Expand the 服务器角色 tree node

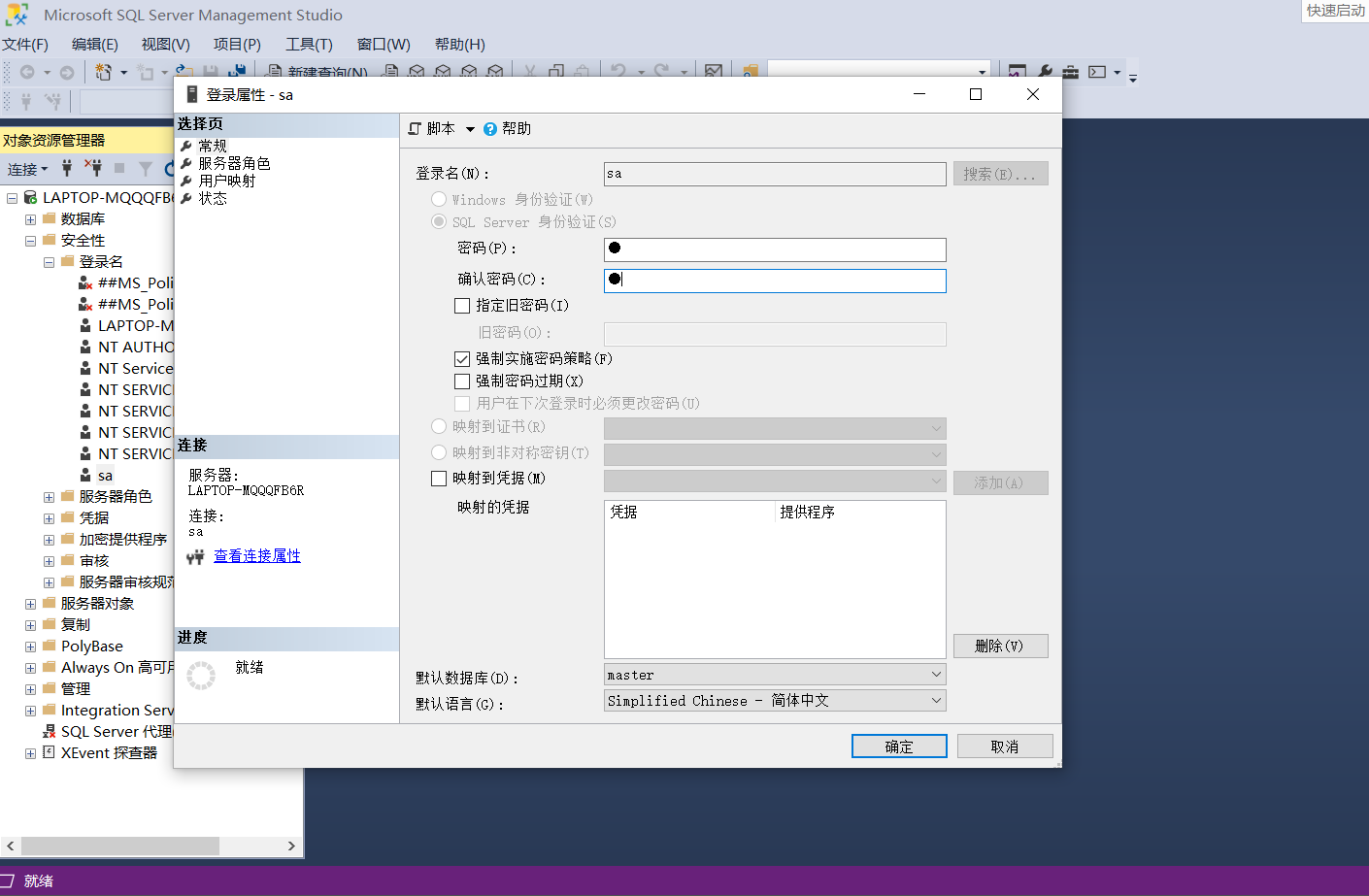point(49,497)
